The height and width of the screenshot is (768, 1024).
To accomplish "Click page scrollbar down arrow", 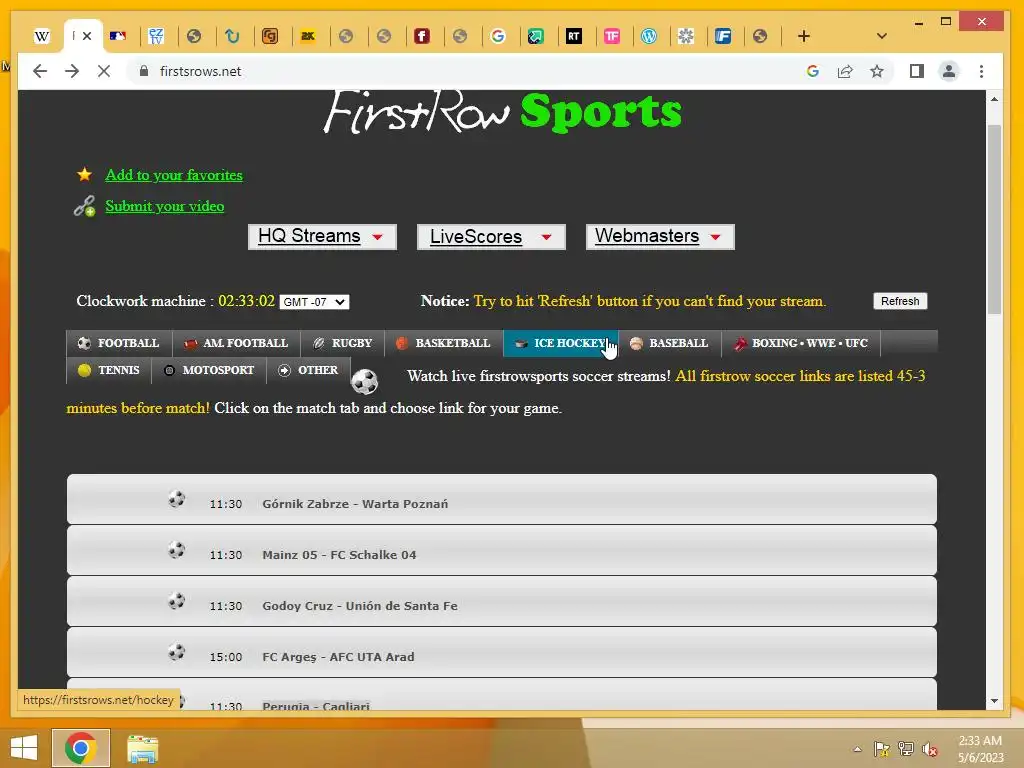I will click(x=994, y=701).
